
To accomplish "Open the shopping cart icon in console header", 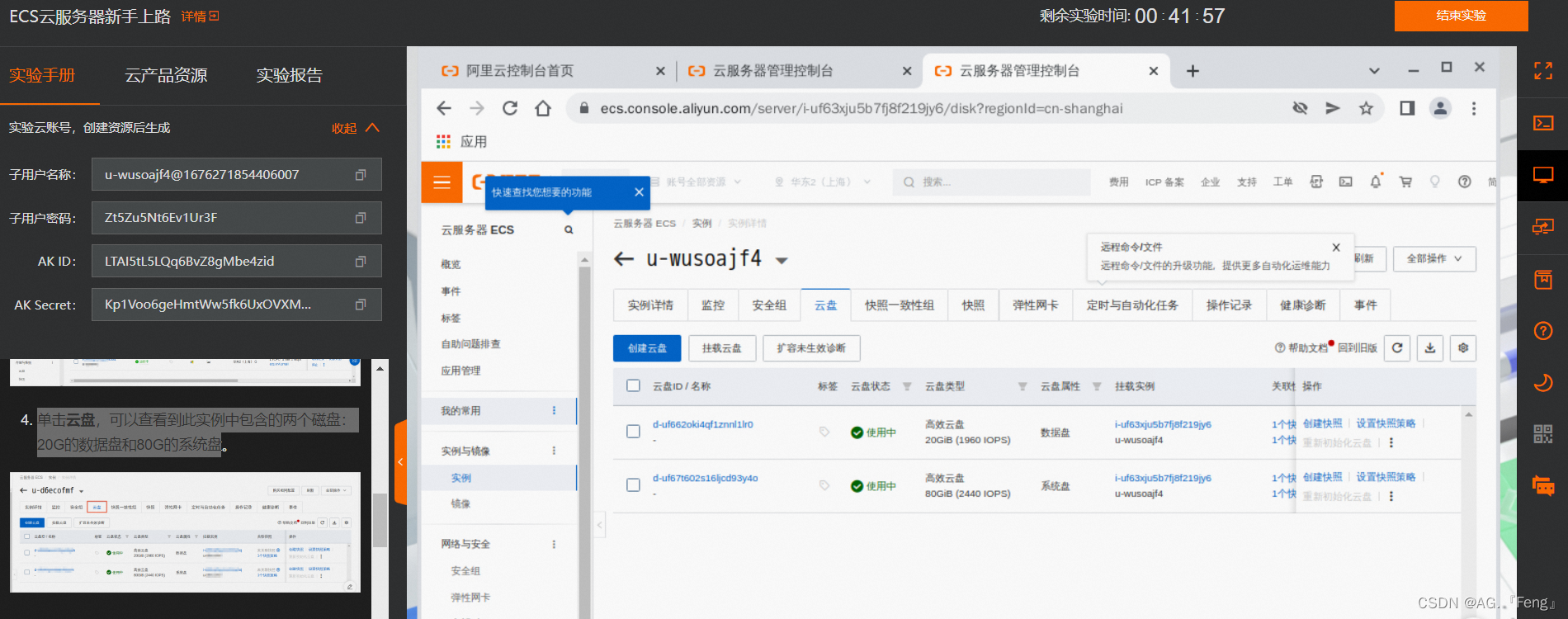I will [1405, 182].
